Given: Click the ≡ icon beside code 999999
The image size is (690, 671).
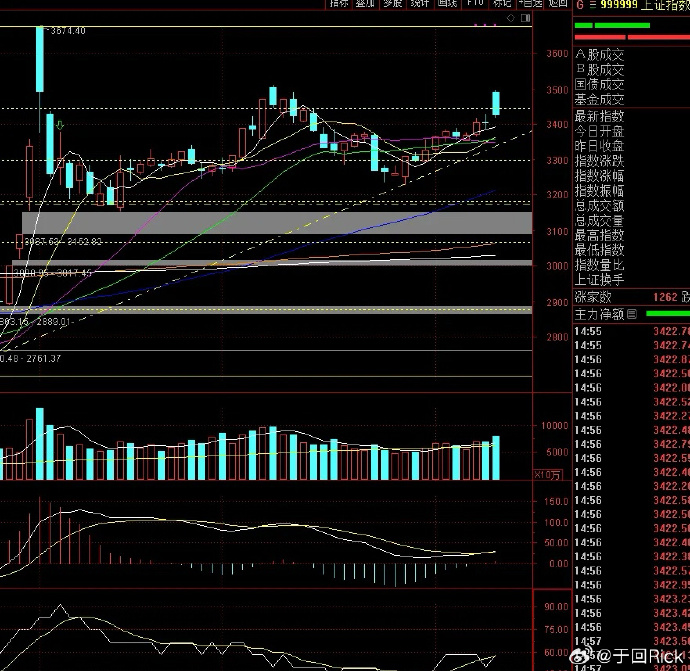Looking at the screenshot, I should [593, 5].
